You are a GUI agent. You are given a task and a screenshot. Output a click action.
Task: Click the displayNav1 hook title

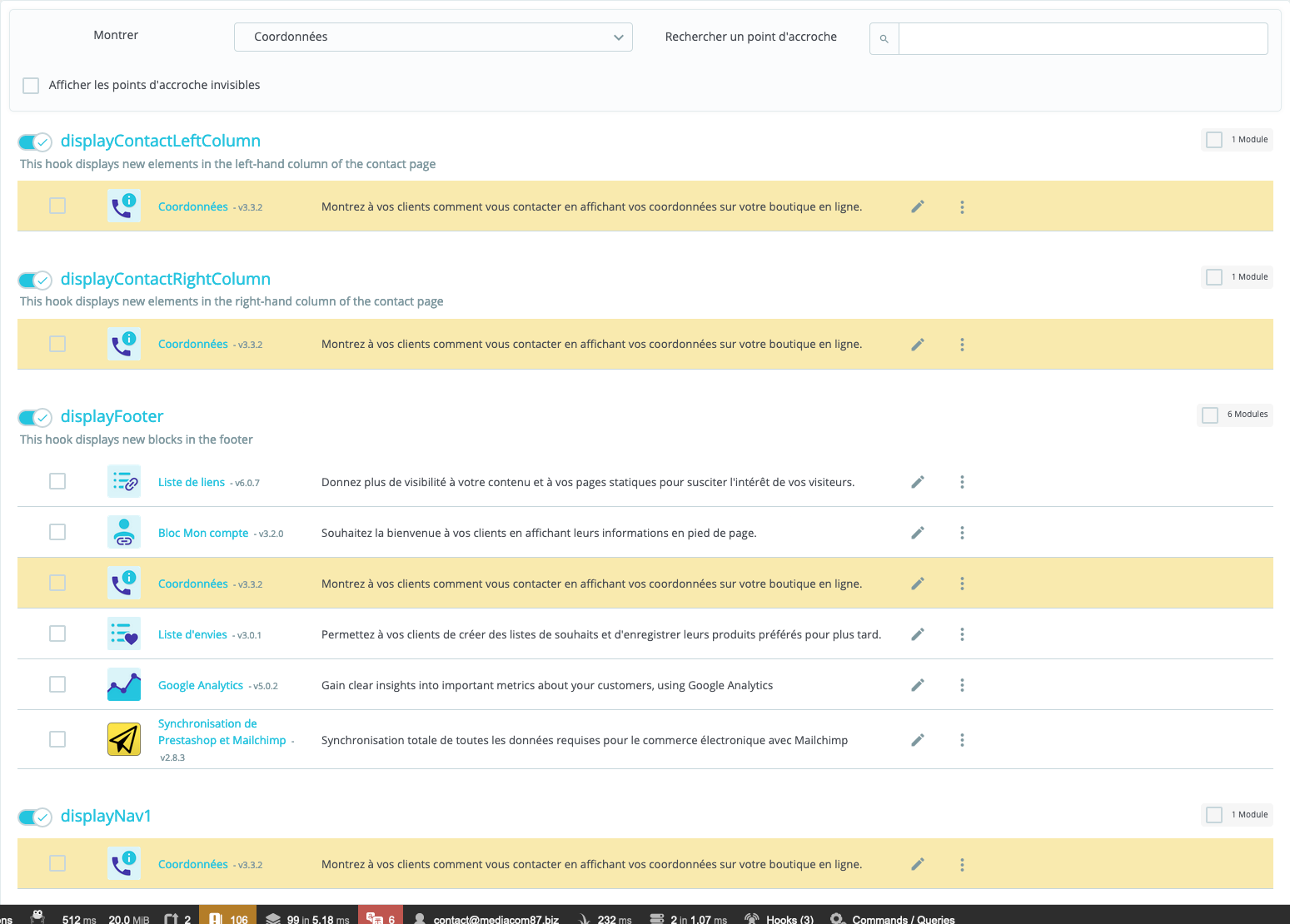tap(106, 816)
